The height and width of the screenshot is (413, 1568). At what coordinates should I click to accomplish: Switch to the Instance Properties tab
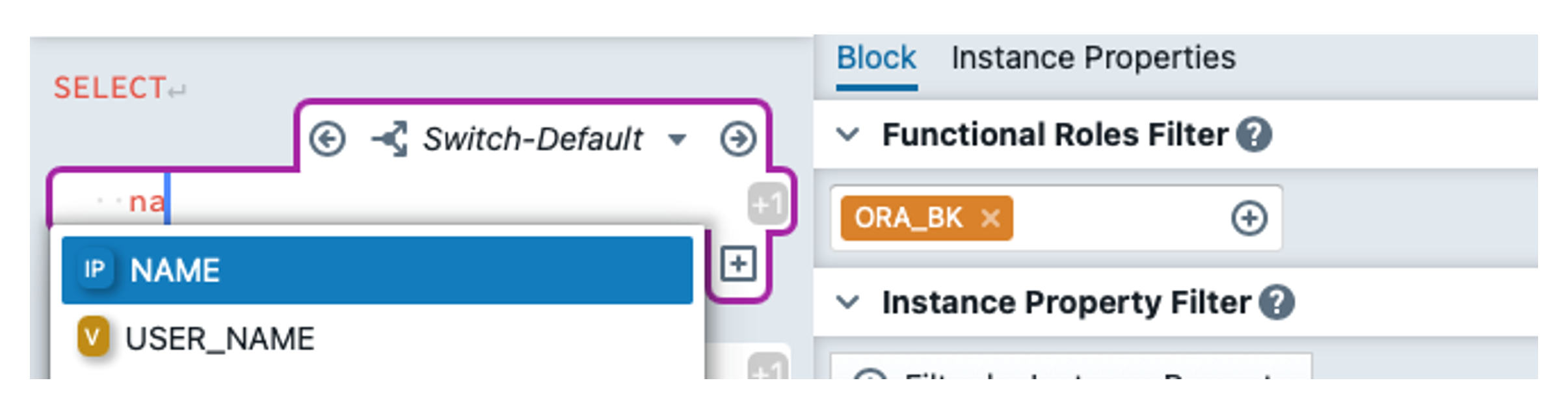click(x=1093, y=59)
